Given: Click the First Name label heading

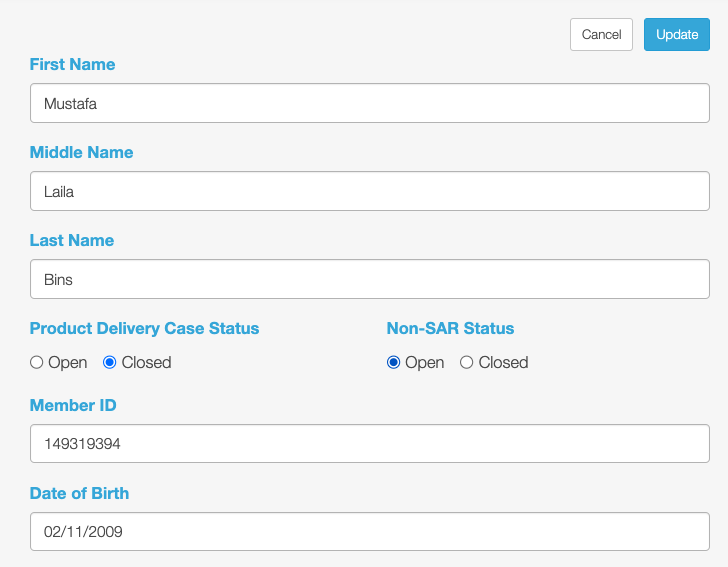Looking at the screenshot, I should [x=72, y=64].
